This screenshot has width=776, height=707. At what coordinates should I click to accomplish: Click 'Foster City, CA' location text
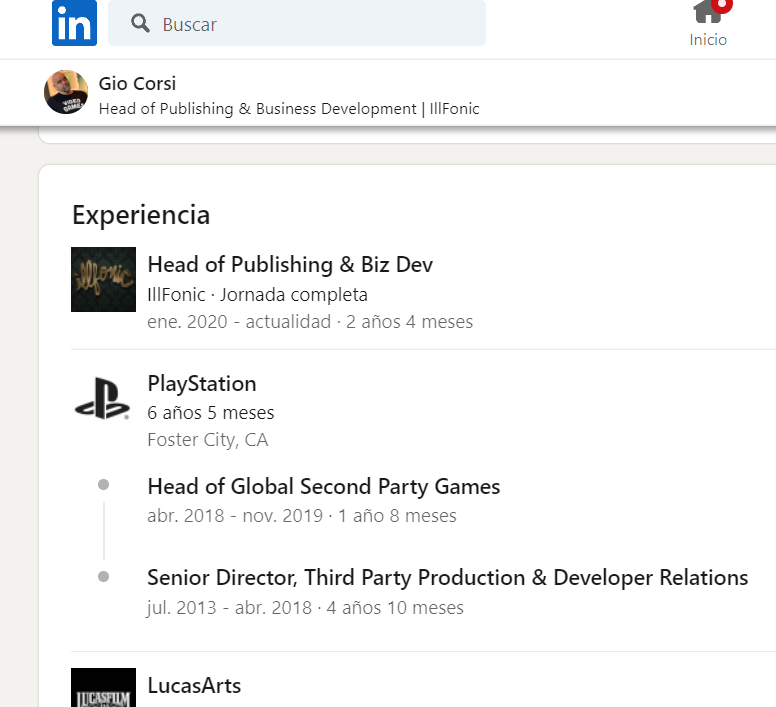pyautogui.click(x=208, y=440)
